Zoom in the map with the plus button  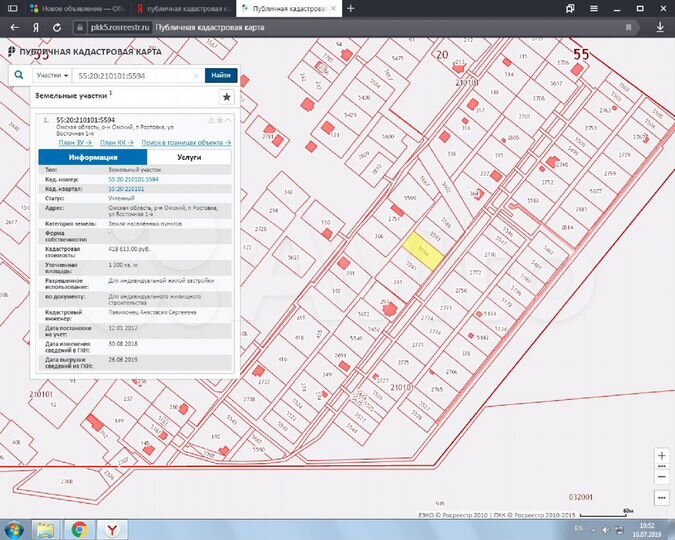(x=662, y=456)
